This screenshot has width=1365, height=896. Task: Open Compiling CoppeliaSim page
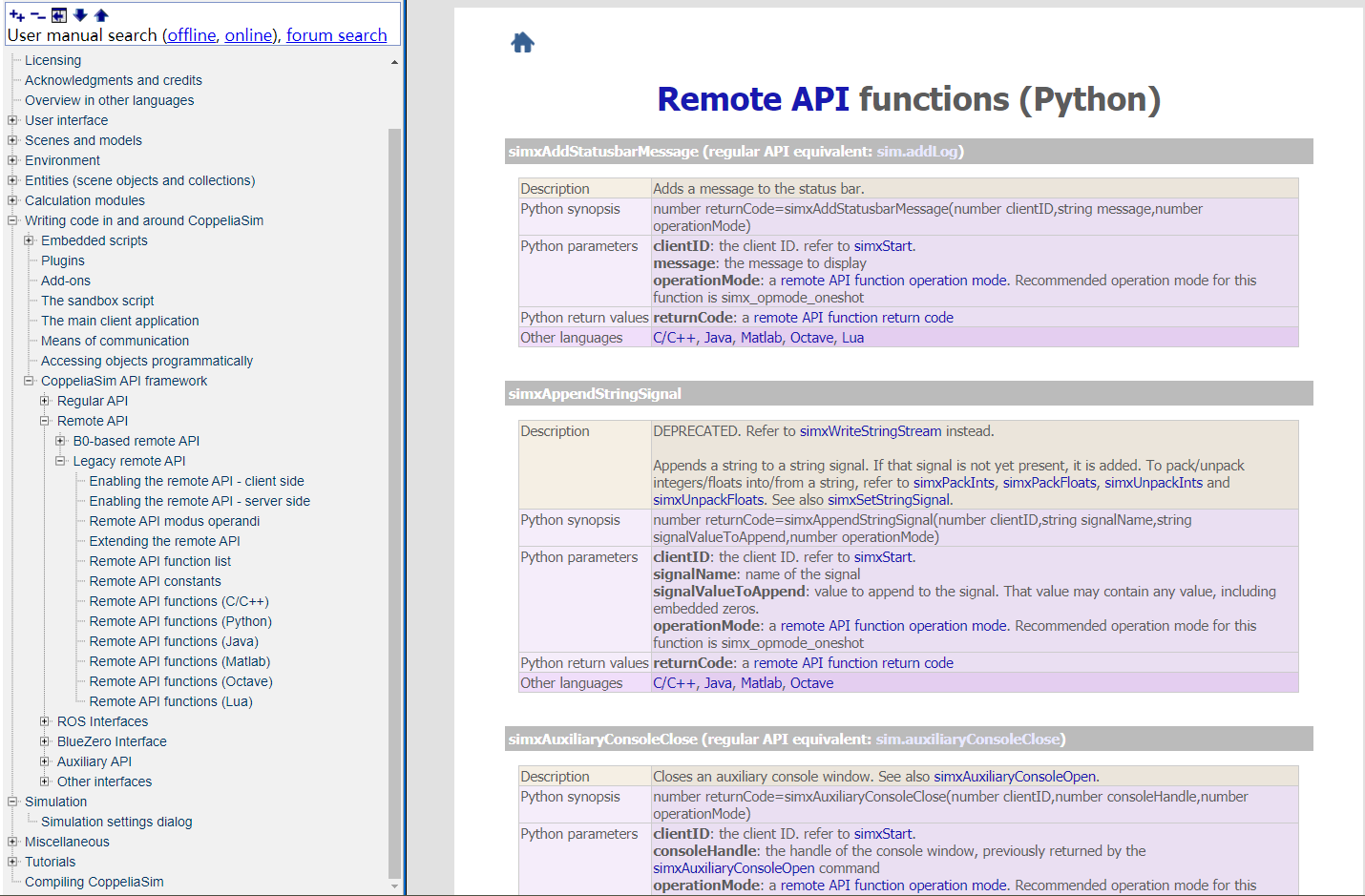[x=94, y=882]
